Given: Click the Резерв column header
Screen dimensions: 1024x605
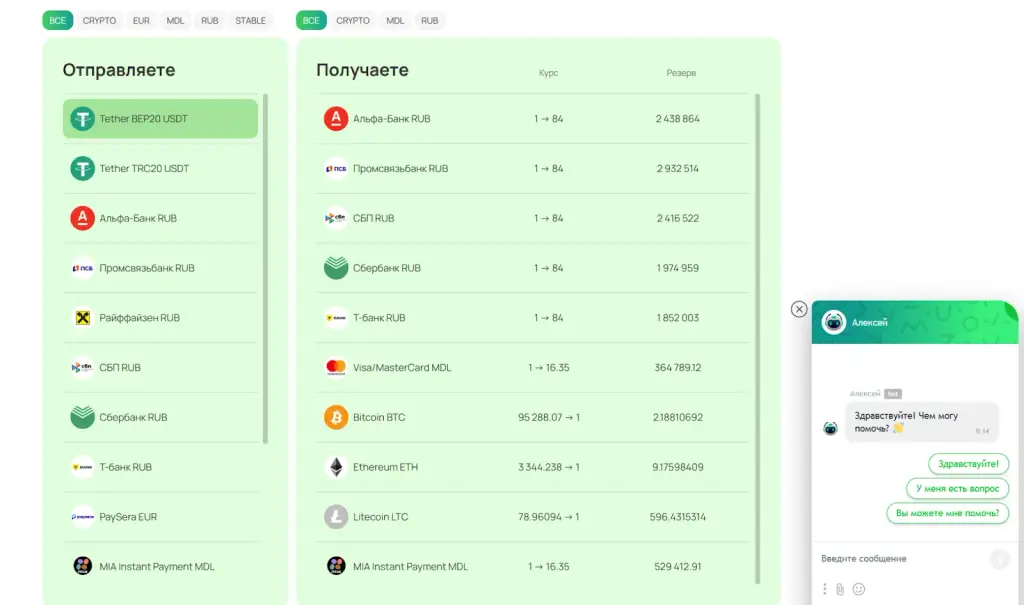Looking at the screenshot, I should point(681,73).
